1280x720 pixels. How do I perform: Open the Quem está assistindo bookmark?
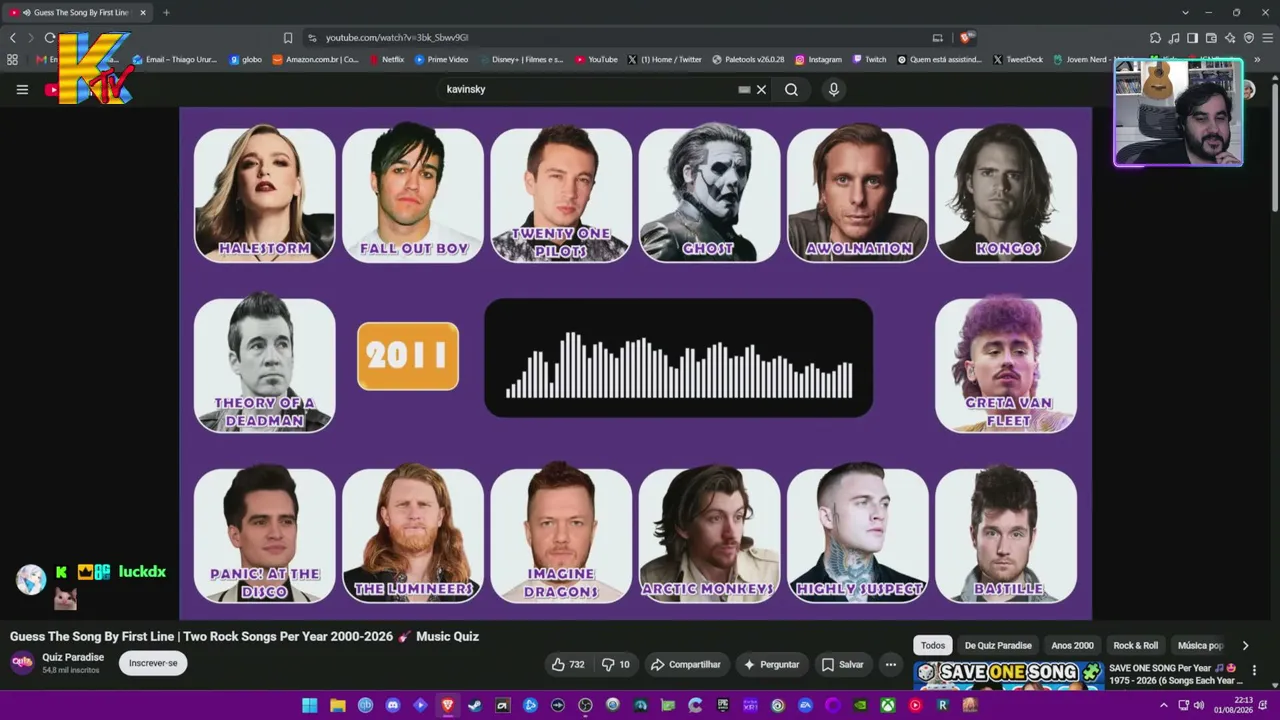click(x=940, y=60)
